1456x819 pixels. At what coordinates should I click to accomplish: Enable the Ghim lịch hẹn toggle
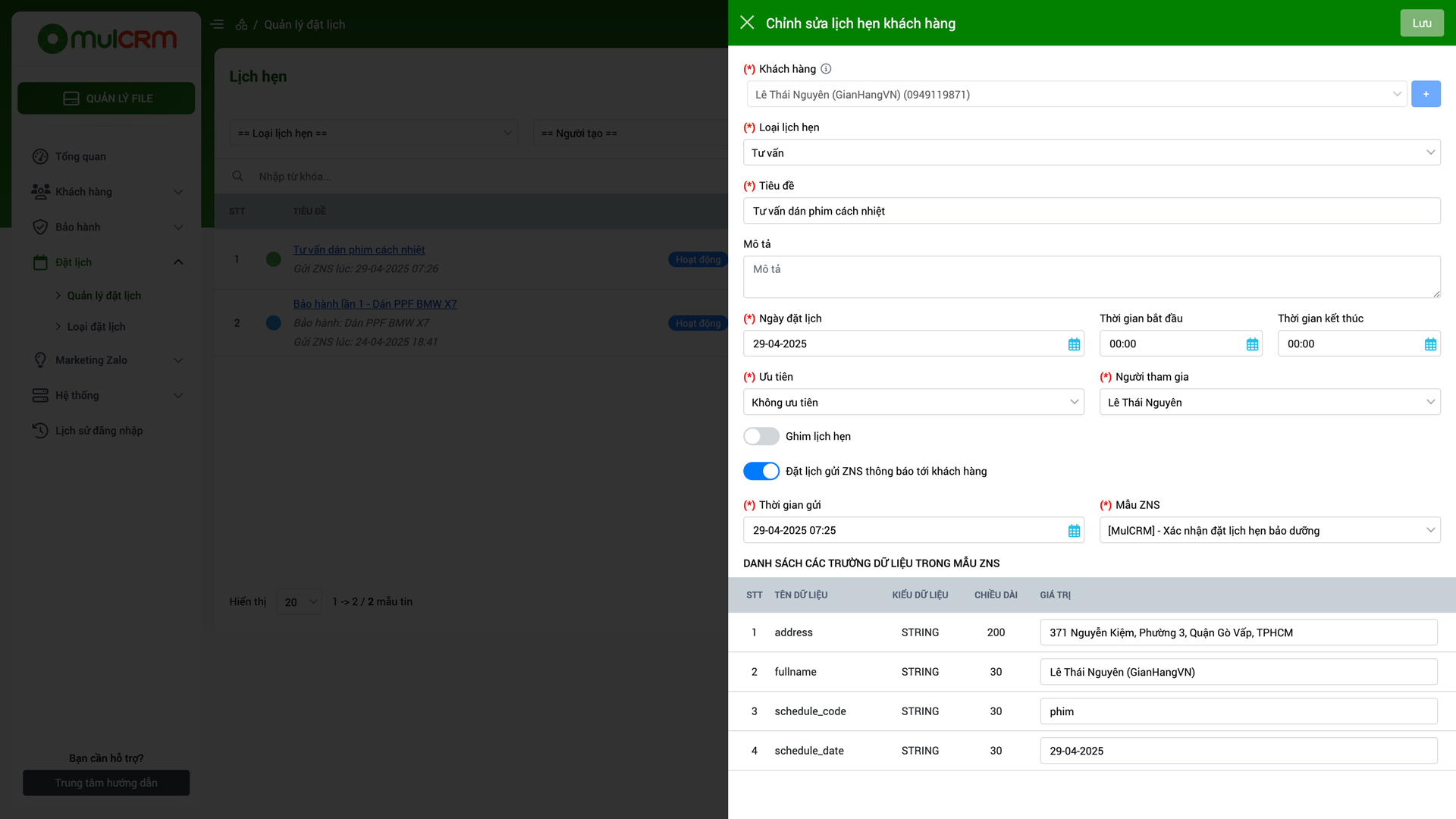pyautogui.click(x=761, y=436)
